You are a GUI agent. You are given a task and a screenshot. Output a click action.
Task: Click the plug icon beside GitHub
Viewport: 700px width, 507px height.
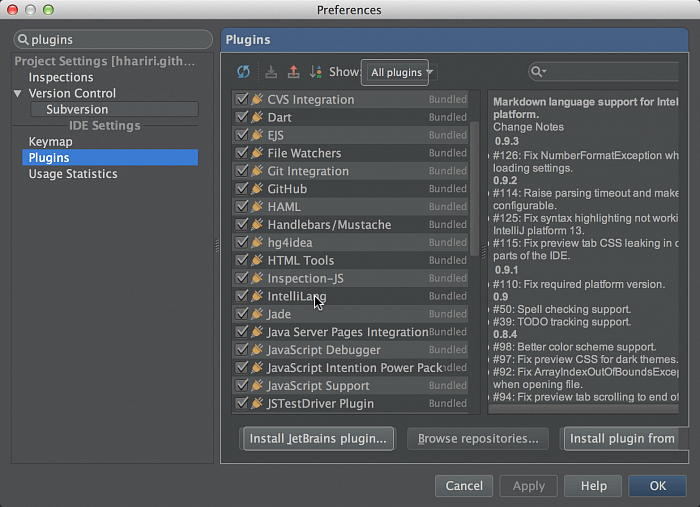pyautogui.click(x=257, y=189)
